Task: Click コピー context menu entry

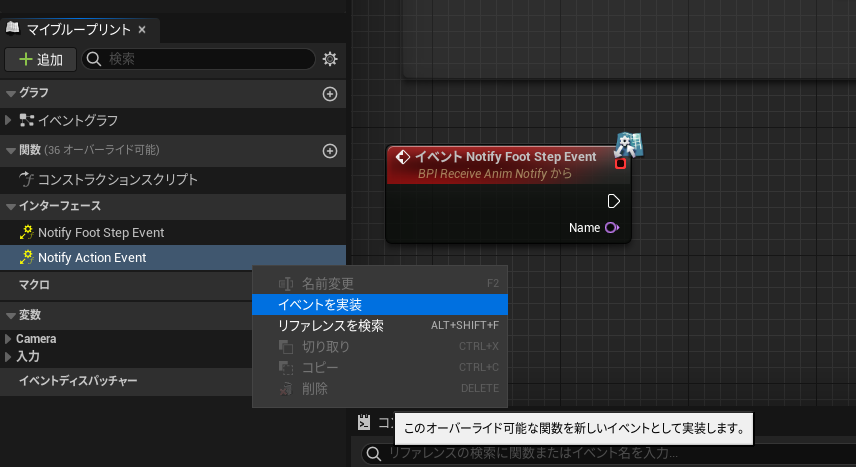Action: coord(380,368)
